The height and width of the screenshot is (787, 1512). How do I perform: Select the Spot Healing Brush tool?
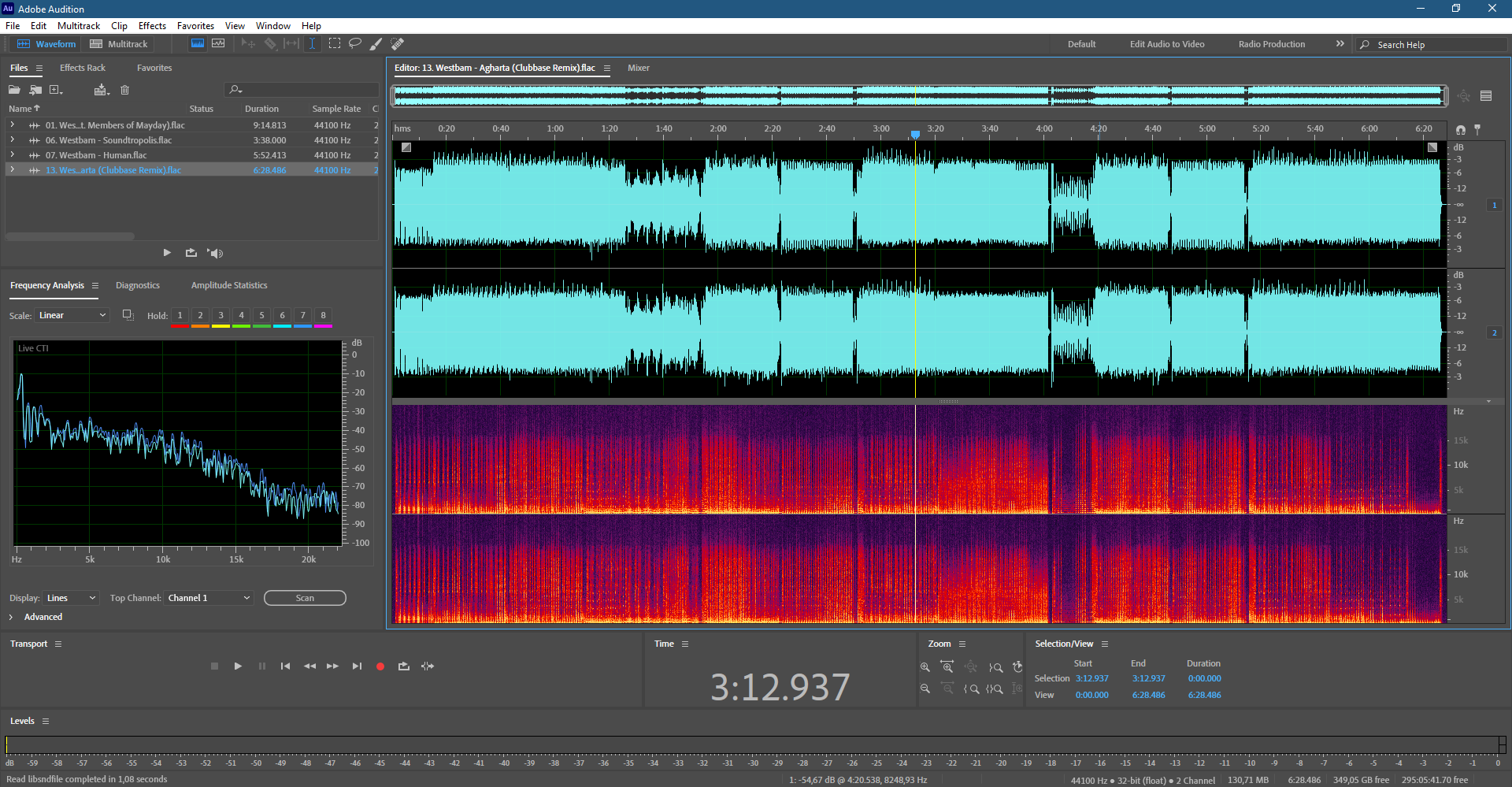point(398,44)
